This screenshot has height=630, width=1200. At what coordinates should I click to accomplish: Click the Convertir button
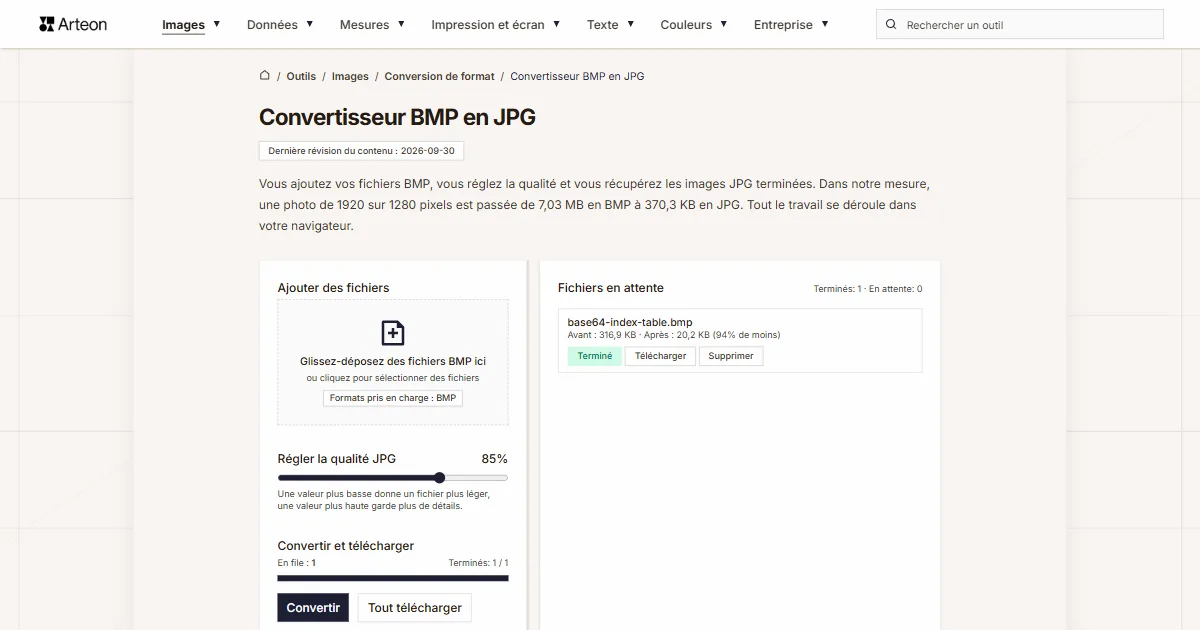(x=313, y=607)
